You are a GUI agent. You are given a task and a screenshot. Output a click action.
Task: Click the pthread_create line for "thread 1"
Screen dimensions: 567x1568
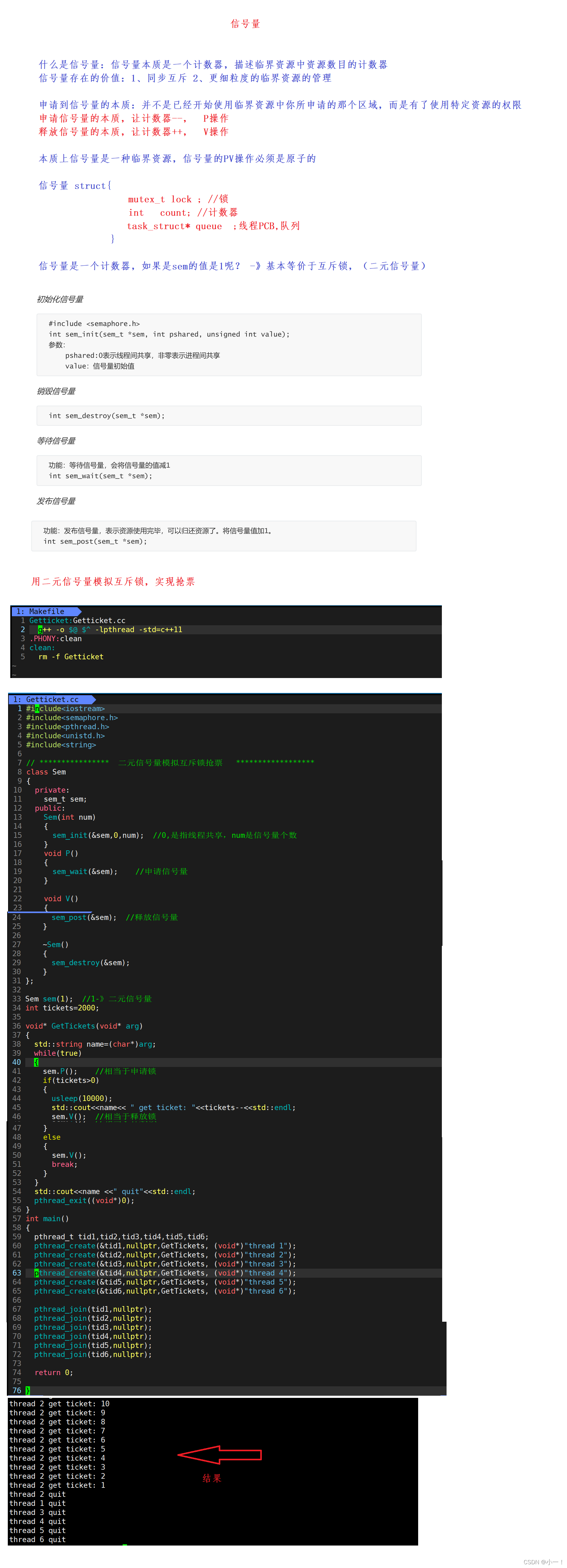(x=165, y=1246)
